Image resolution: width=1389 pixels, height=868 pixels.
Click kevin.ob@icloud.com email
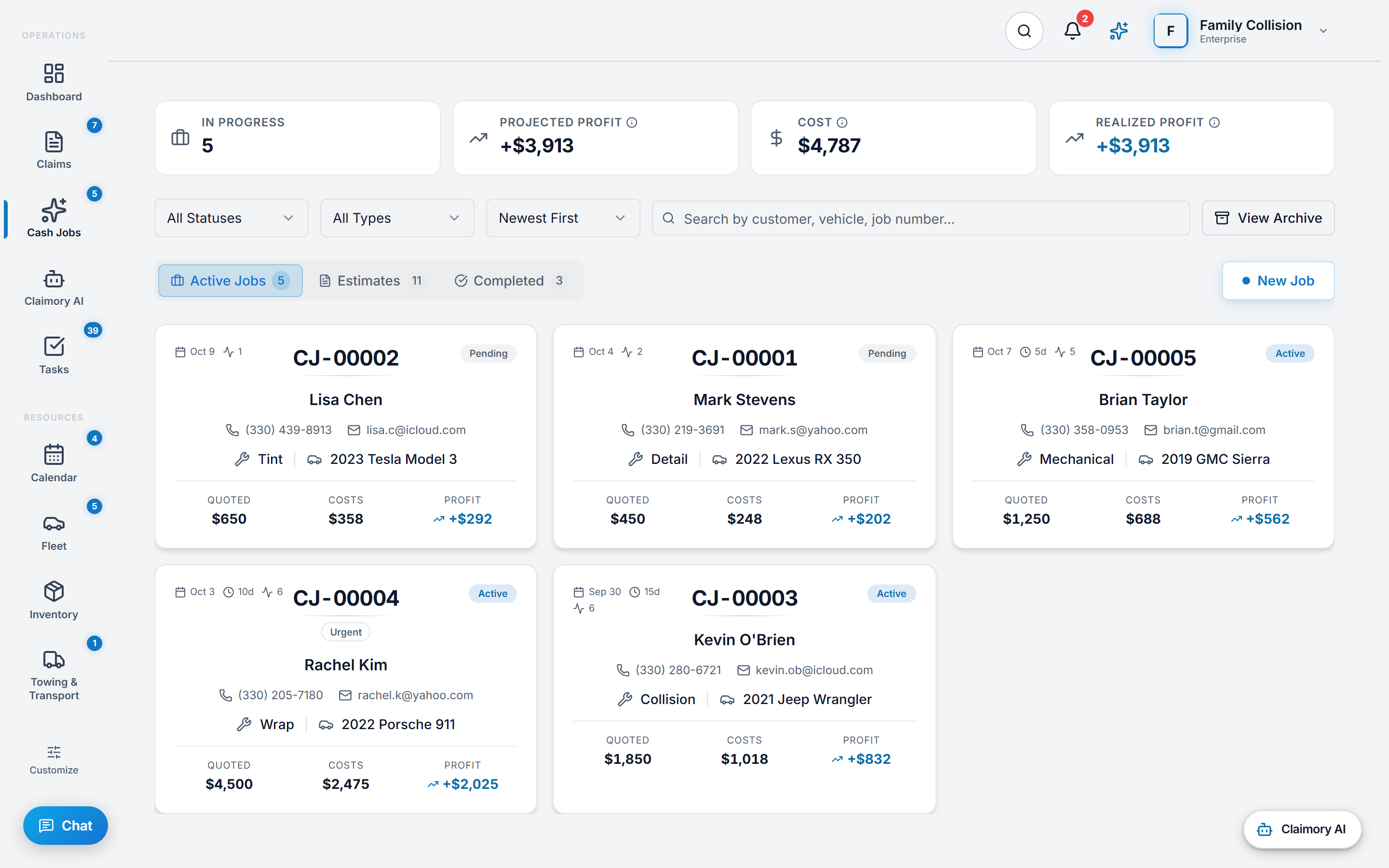pyautogui.click(x=814, y=670)
